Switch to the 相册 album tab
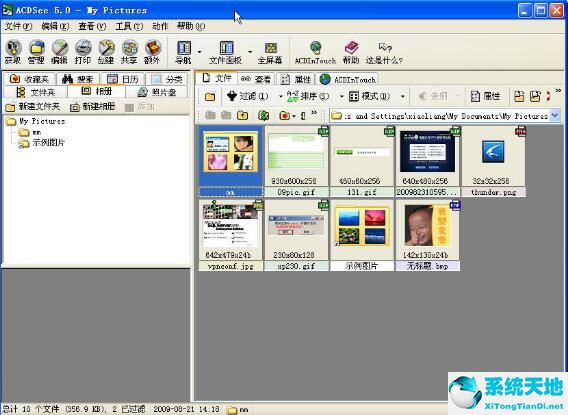This screenshot has height=415, width=568. (96, 92)
